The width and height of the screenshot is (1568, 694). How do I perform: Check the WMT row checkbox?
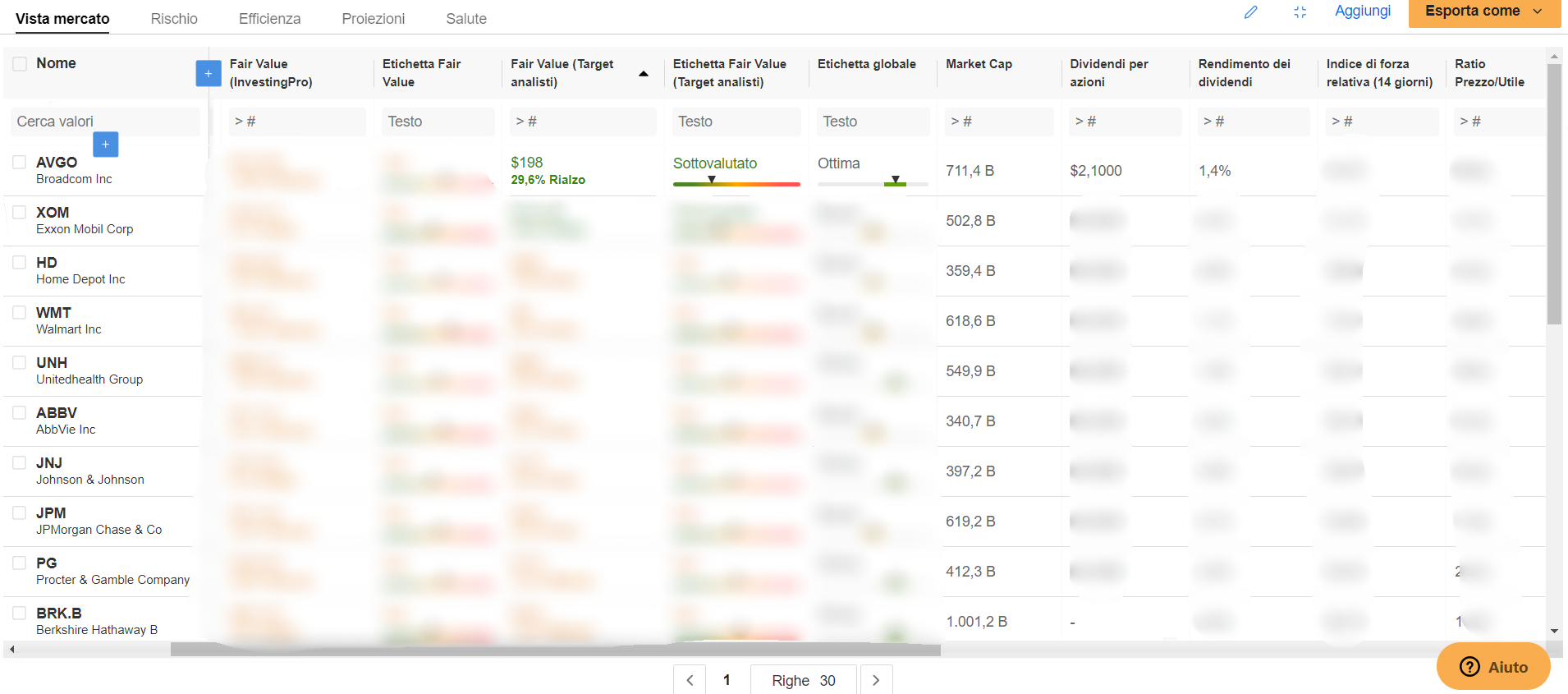(20, 312)
